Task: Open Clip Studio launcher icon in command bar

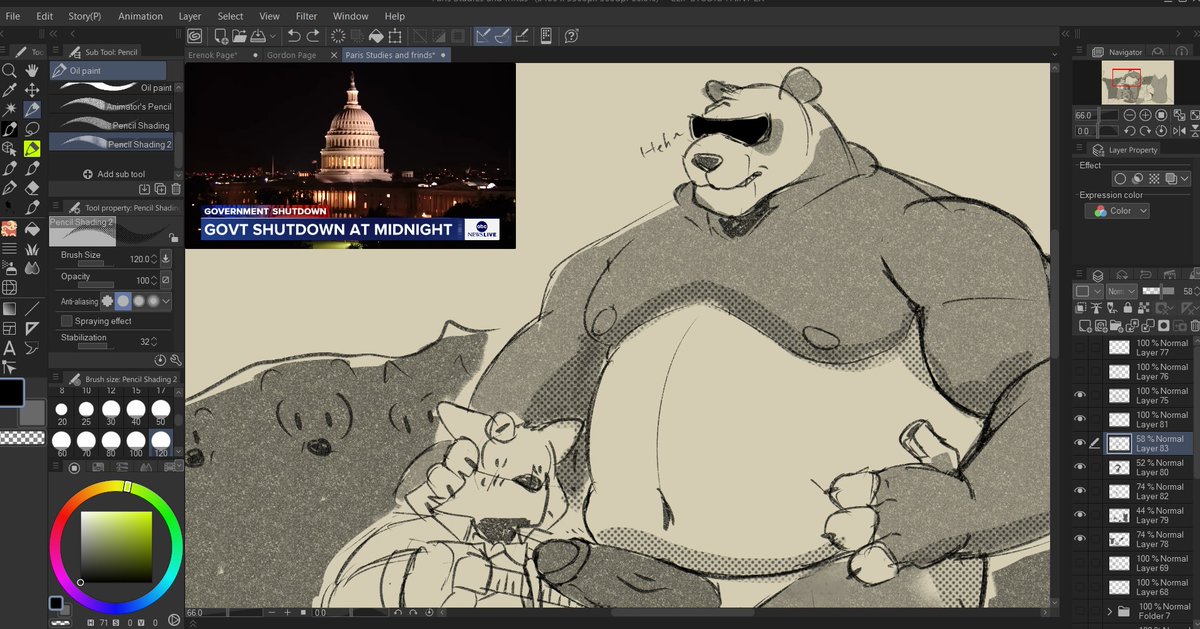Action: 194,36
